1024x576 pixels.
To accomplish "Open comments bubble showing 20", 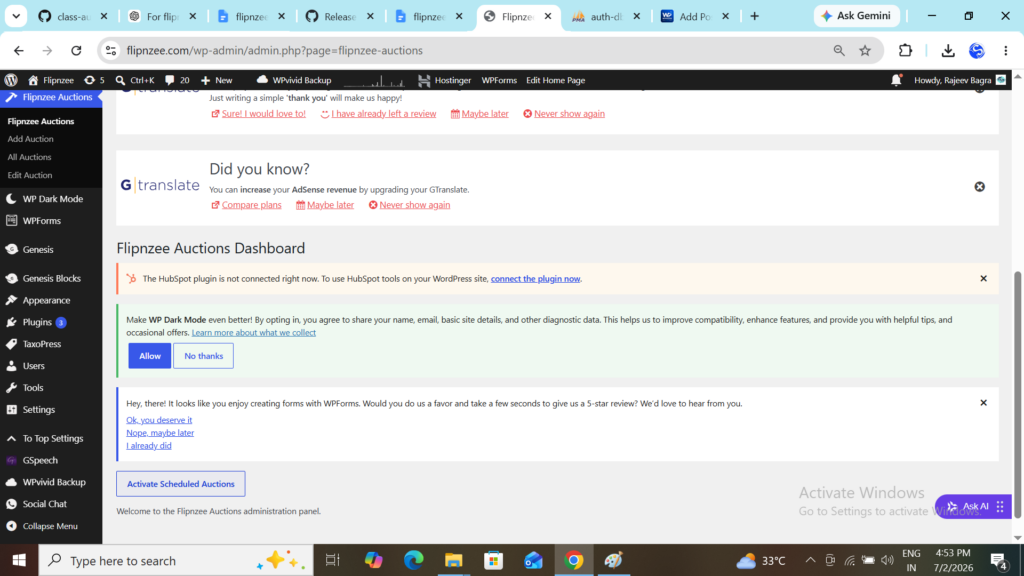I will [177, 80].
